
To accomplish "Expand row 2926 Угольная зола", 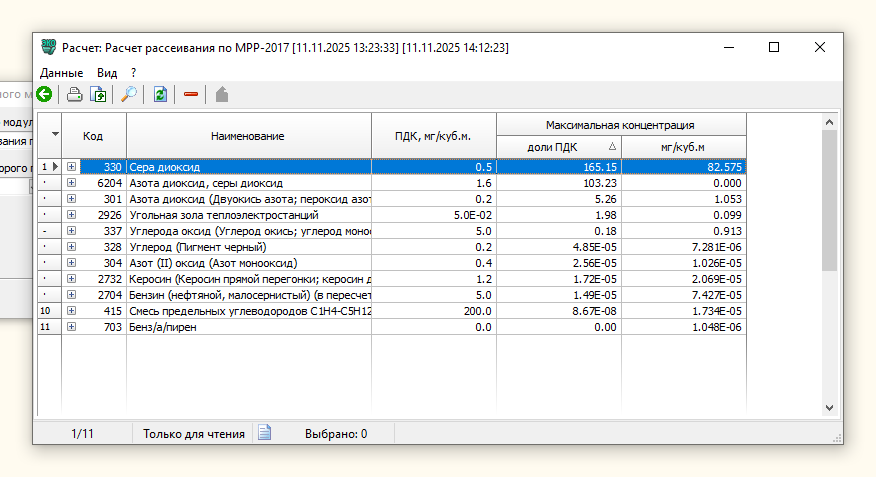I will point(71,215).
